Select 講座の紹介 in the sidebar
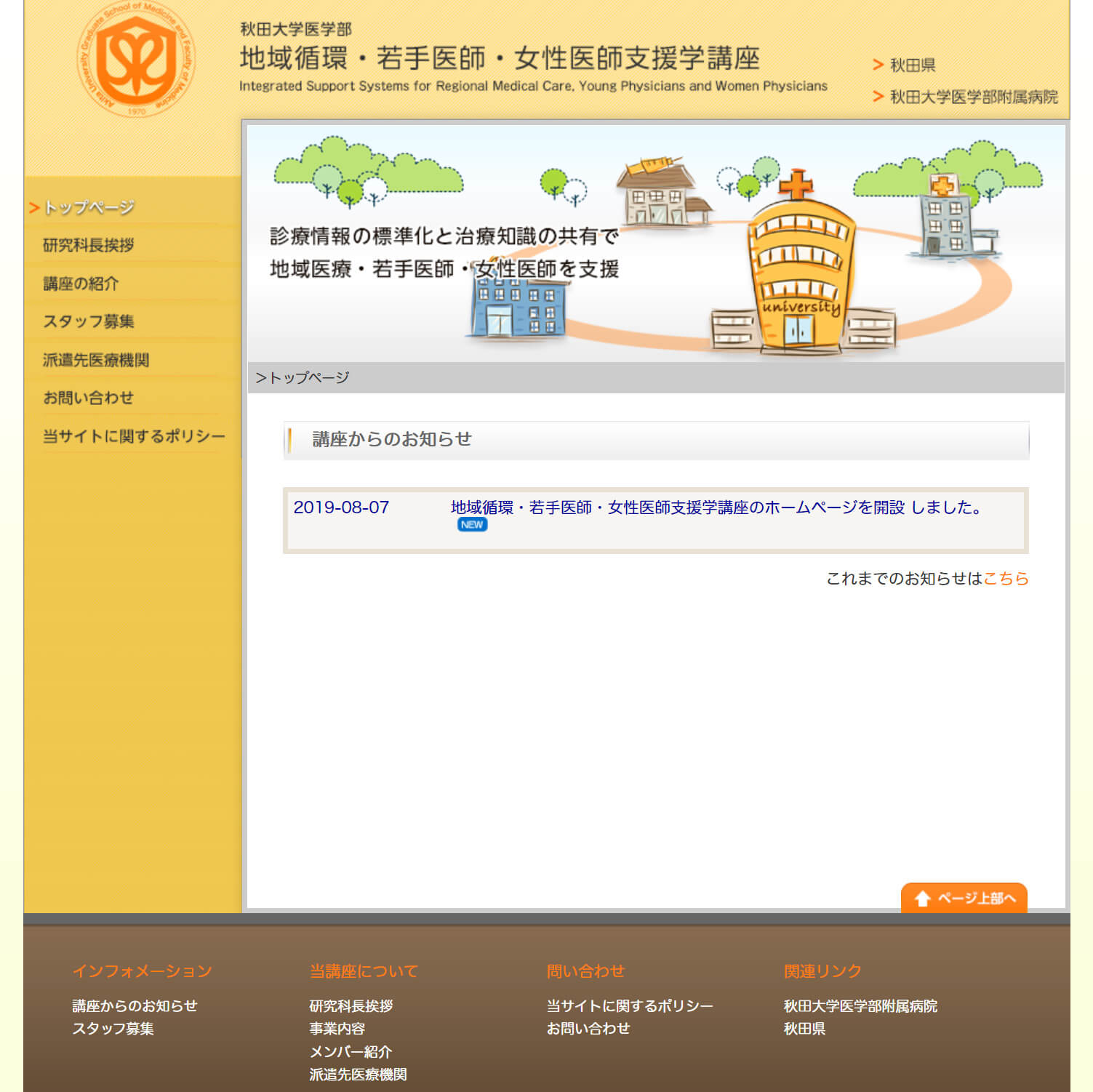Viewport: 1093px width, 1092px height. pyautogui.click(x=81, y=284)
